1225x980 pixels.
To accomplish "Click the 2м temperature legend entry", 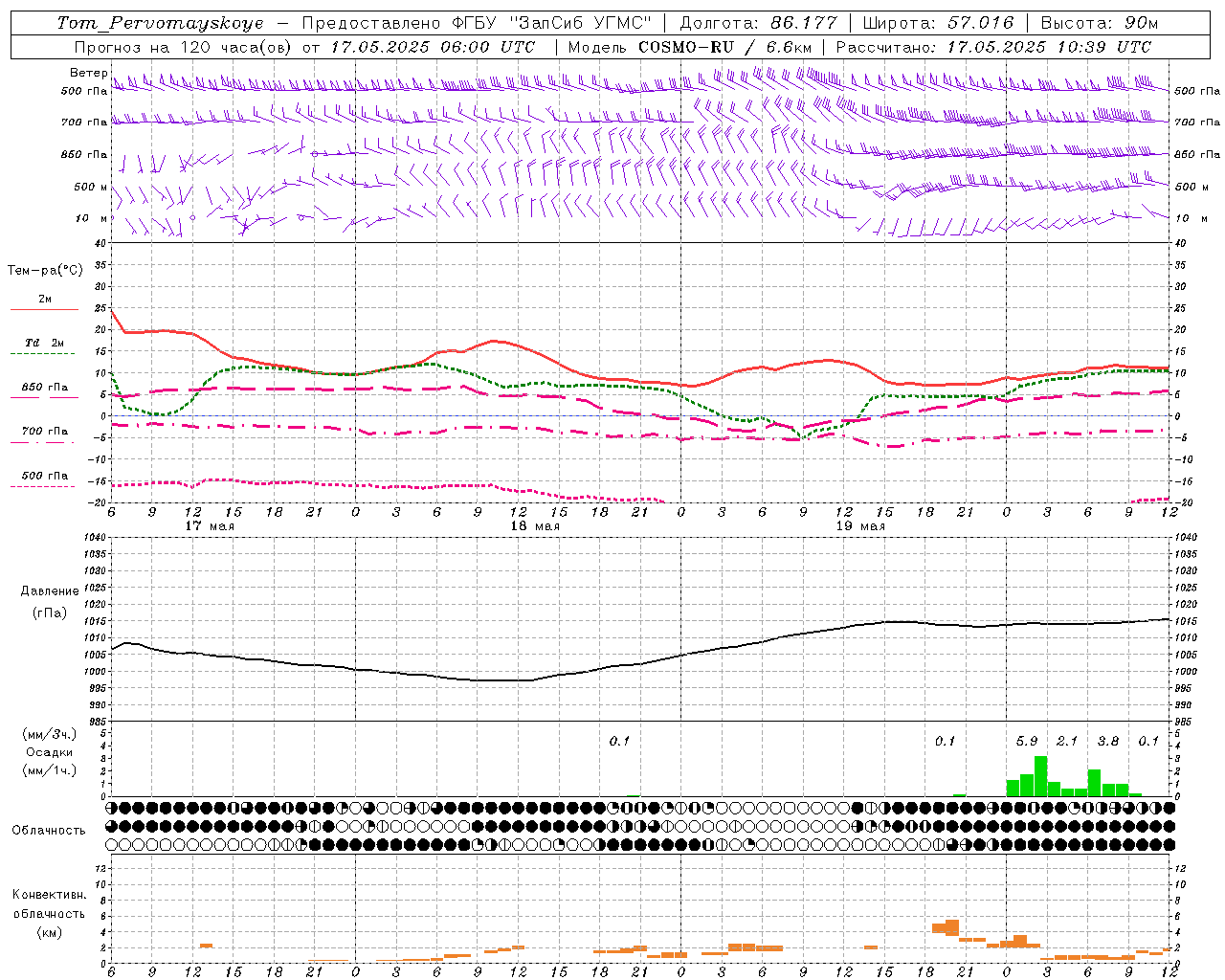I will tap(45, 299).
